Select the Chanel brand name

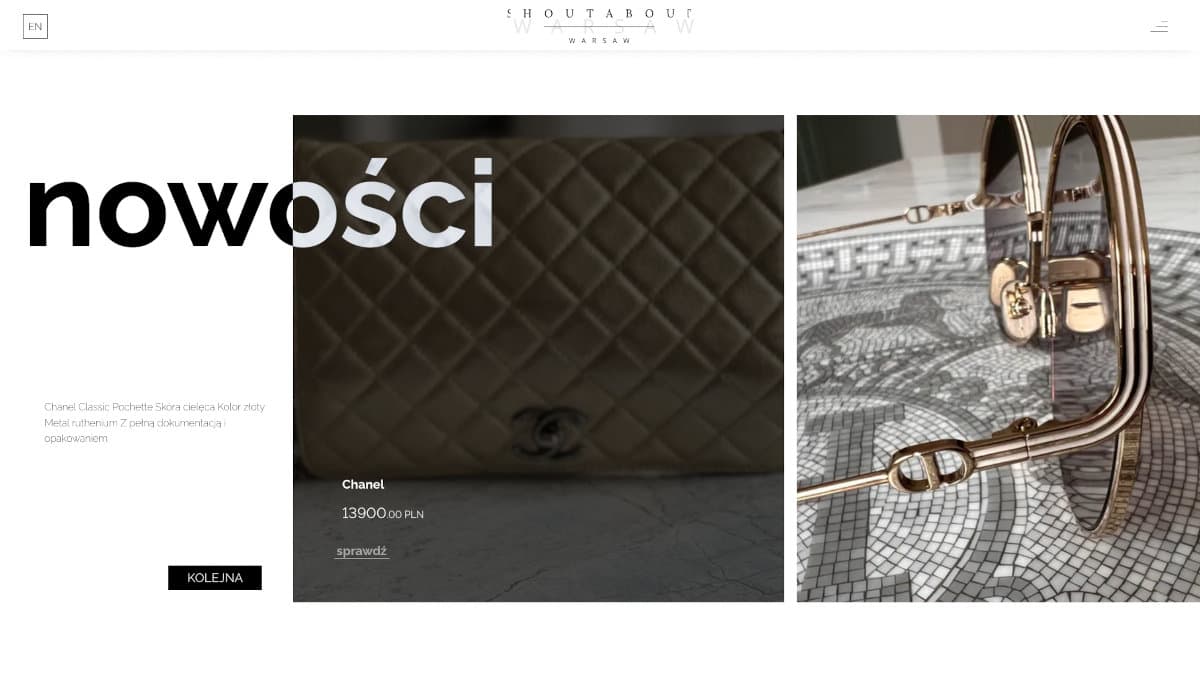pos(363,484)
